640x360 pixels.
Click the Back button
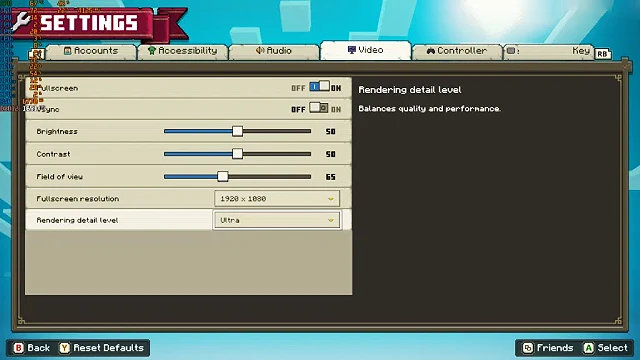31,348
